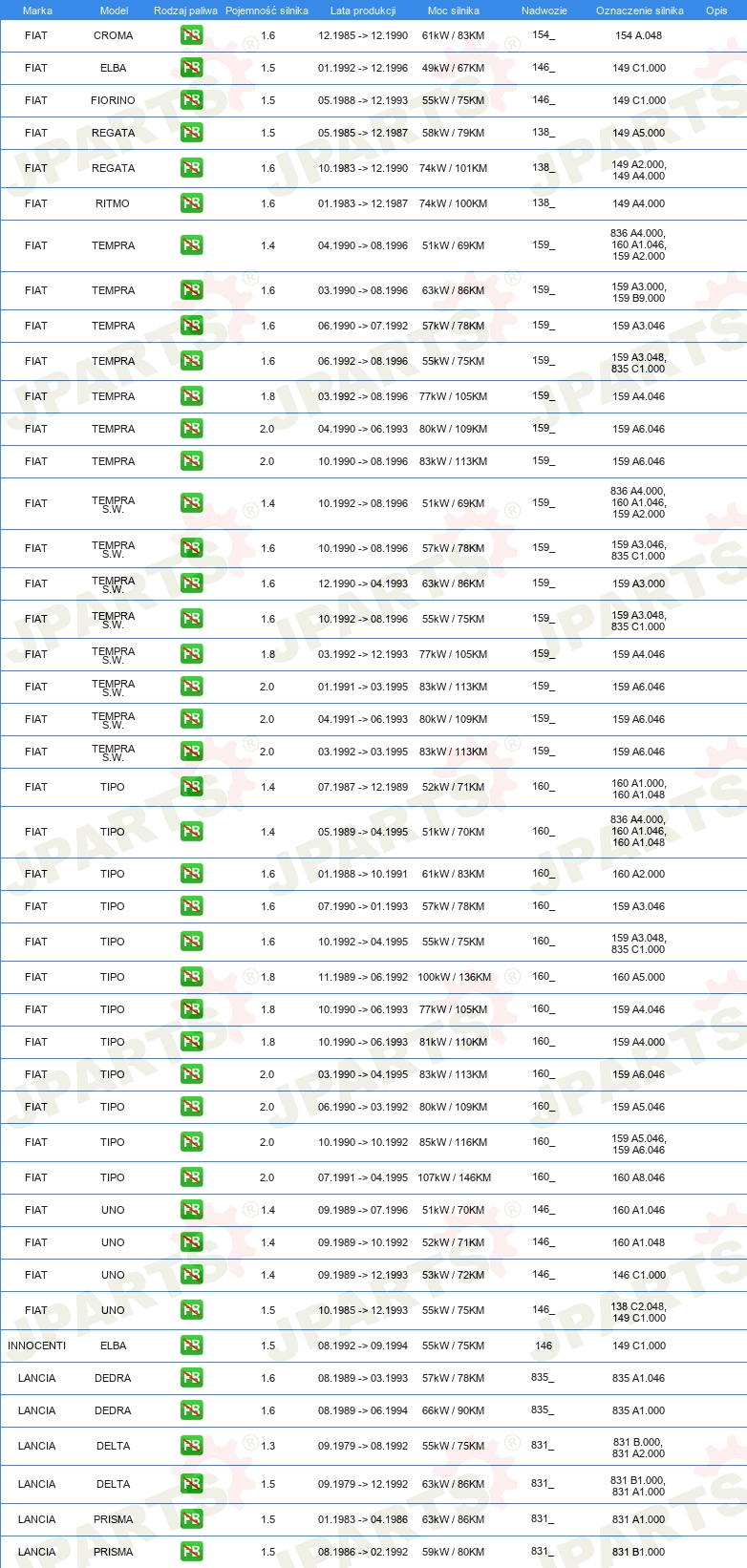Click the 100kW / 136KM power cell
Viewport: 747px width, 1568px height.
coord(455,977)
